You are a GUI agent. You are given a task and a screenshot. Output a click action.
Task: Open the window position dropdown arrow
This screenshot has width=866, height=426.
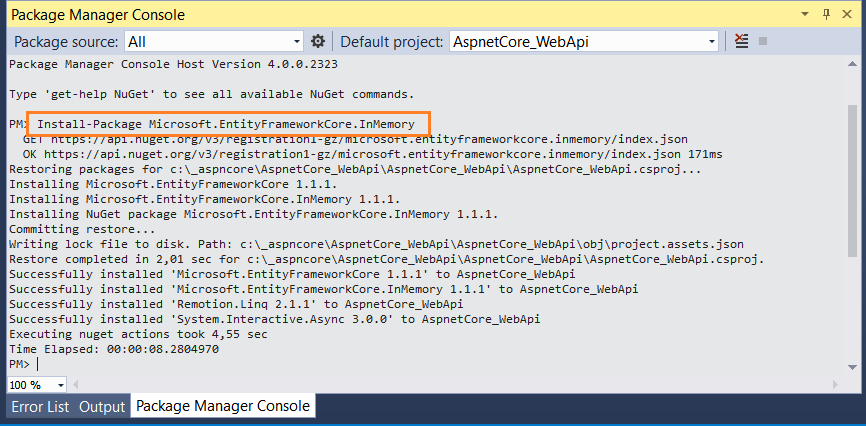click(806, 14)
